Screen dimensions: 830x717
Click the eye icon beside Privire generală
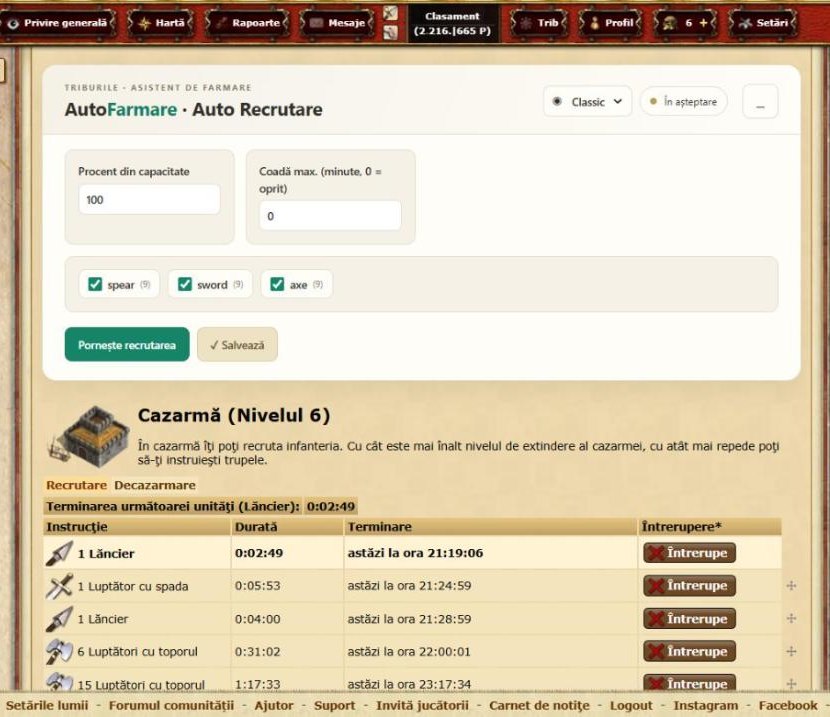coord(13,23)
